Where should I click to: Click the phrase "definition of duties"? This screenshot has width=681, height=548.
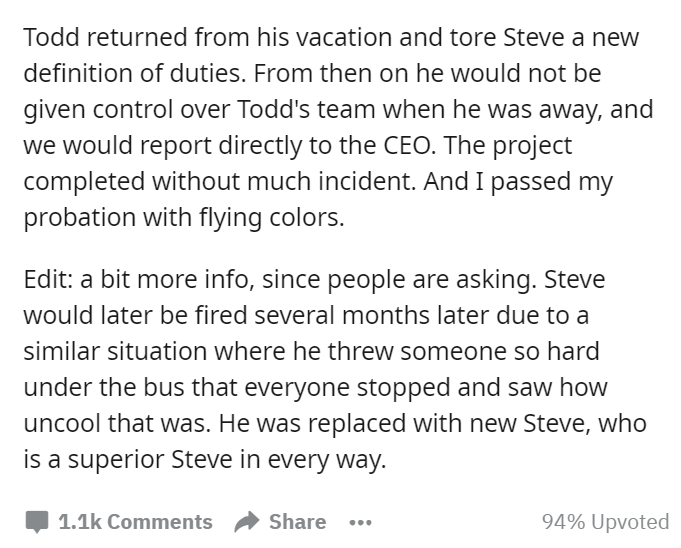(x=132, y=73)
